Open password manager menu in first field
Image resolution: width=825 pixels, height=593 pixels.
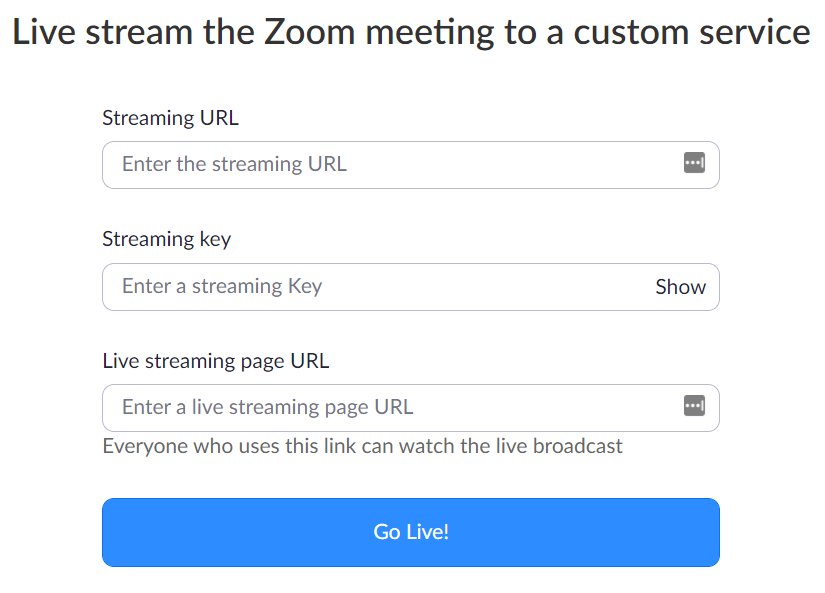click(x=694, y=163)
